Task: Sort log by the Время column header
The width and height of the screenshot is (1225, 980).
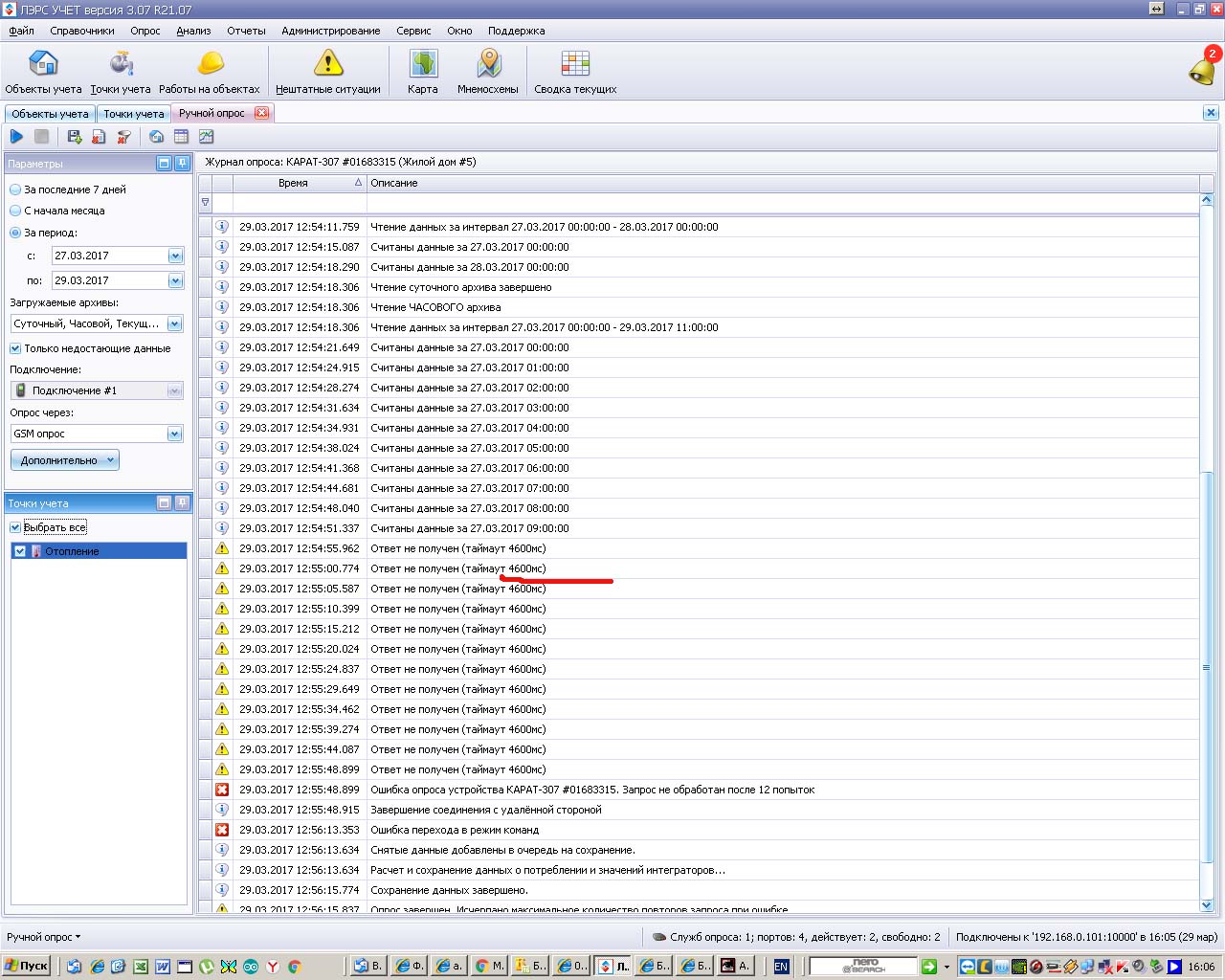Action: (300, 183)
